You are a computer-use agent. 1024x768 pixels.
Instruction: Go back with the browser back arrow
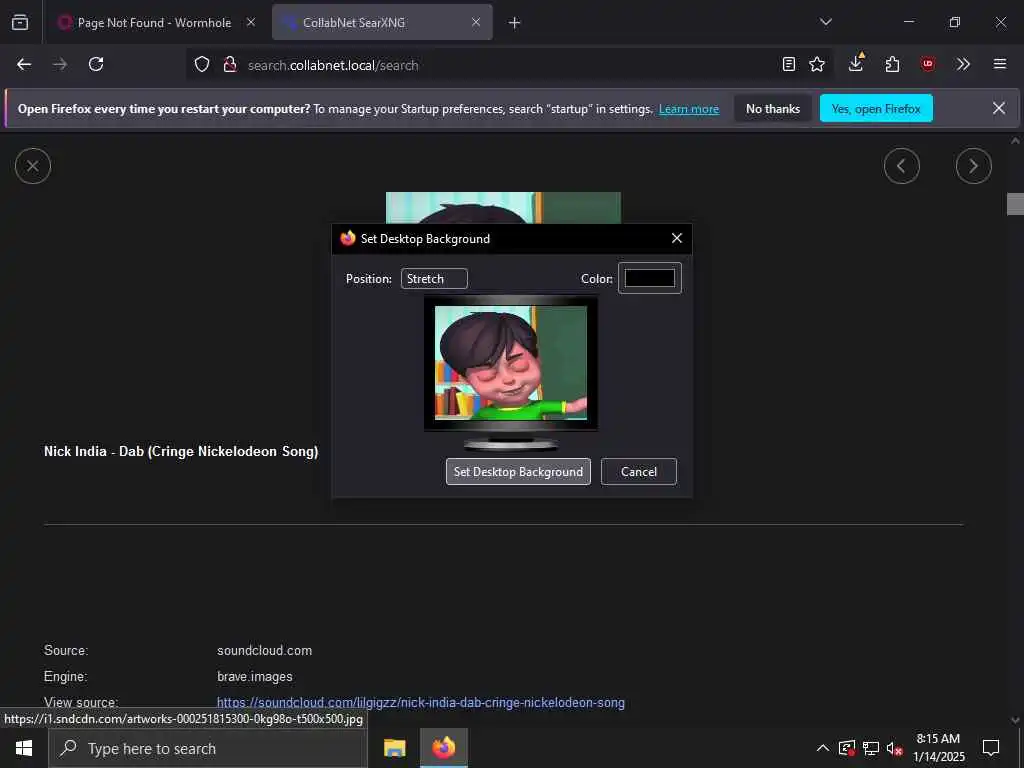point(24,64)
